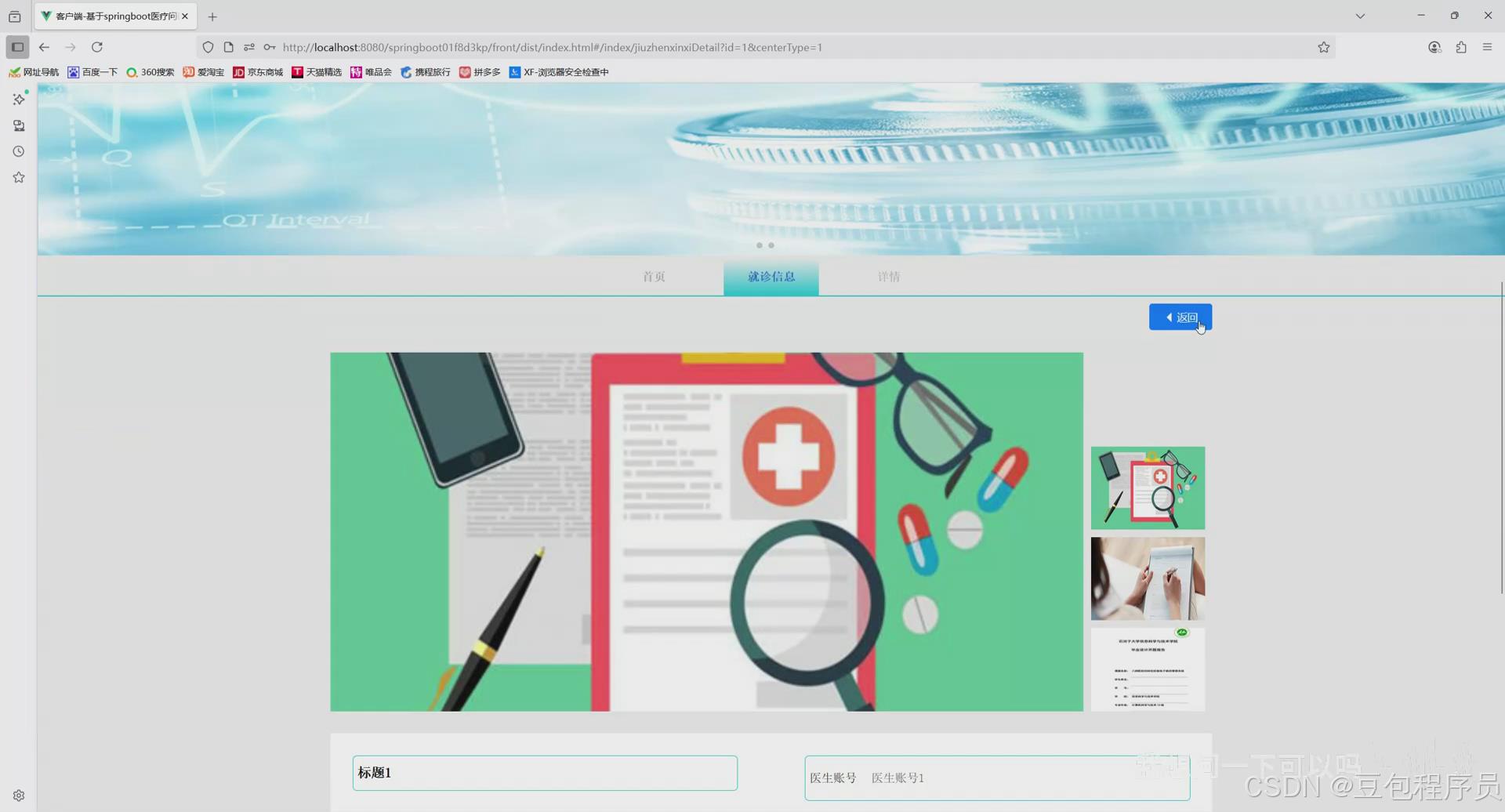Open the account profile icon
Viewport: 1505px width, 812px height.
pos(1434,47)
